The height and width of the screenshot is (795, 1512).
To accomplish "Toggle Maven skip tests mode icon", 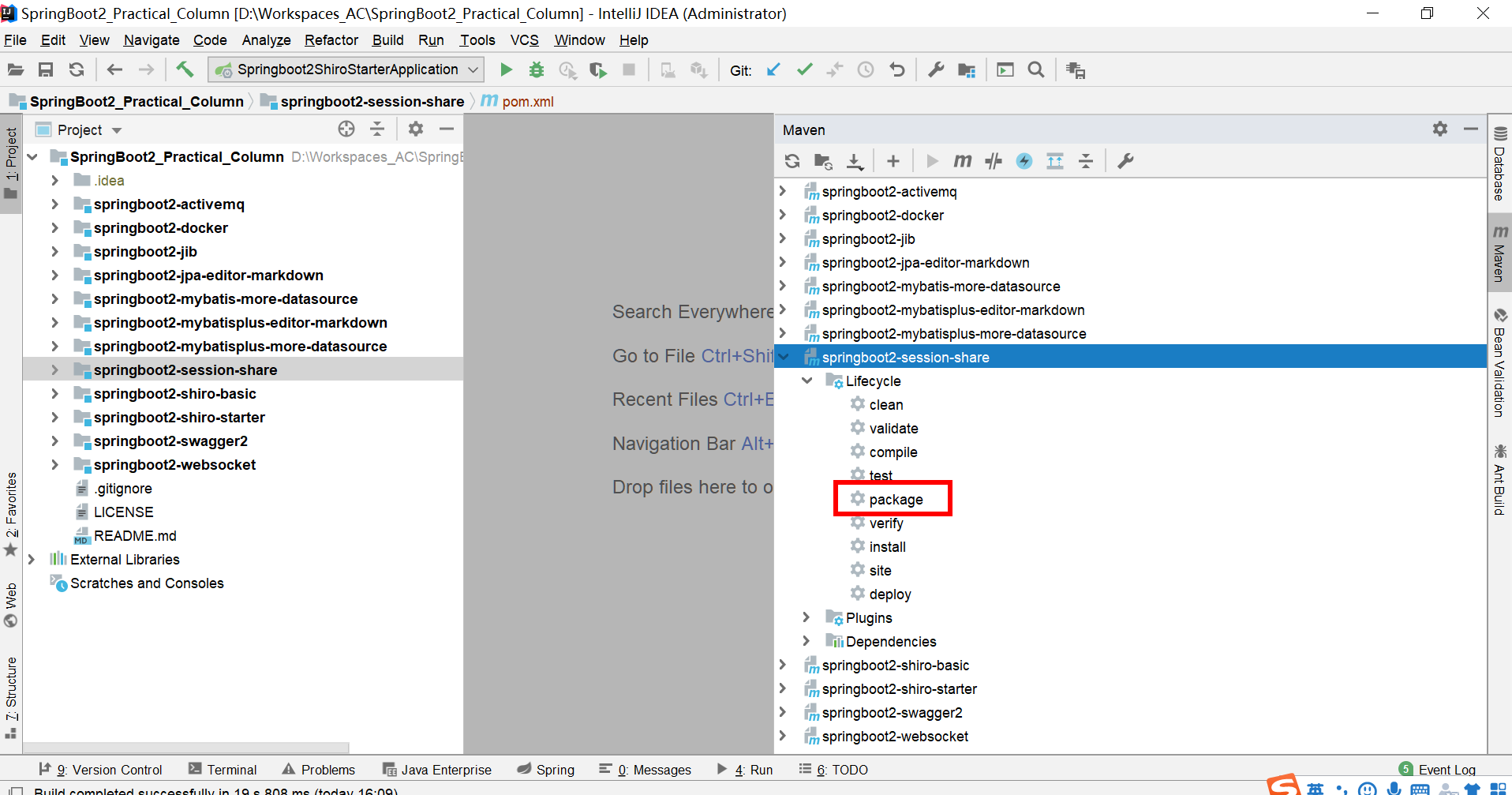I will (x=1024, y=161).
